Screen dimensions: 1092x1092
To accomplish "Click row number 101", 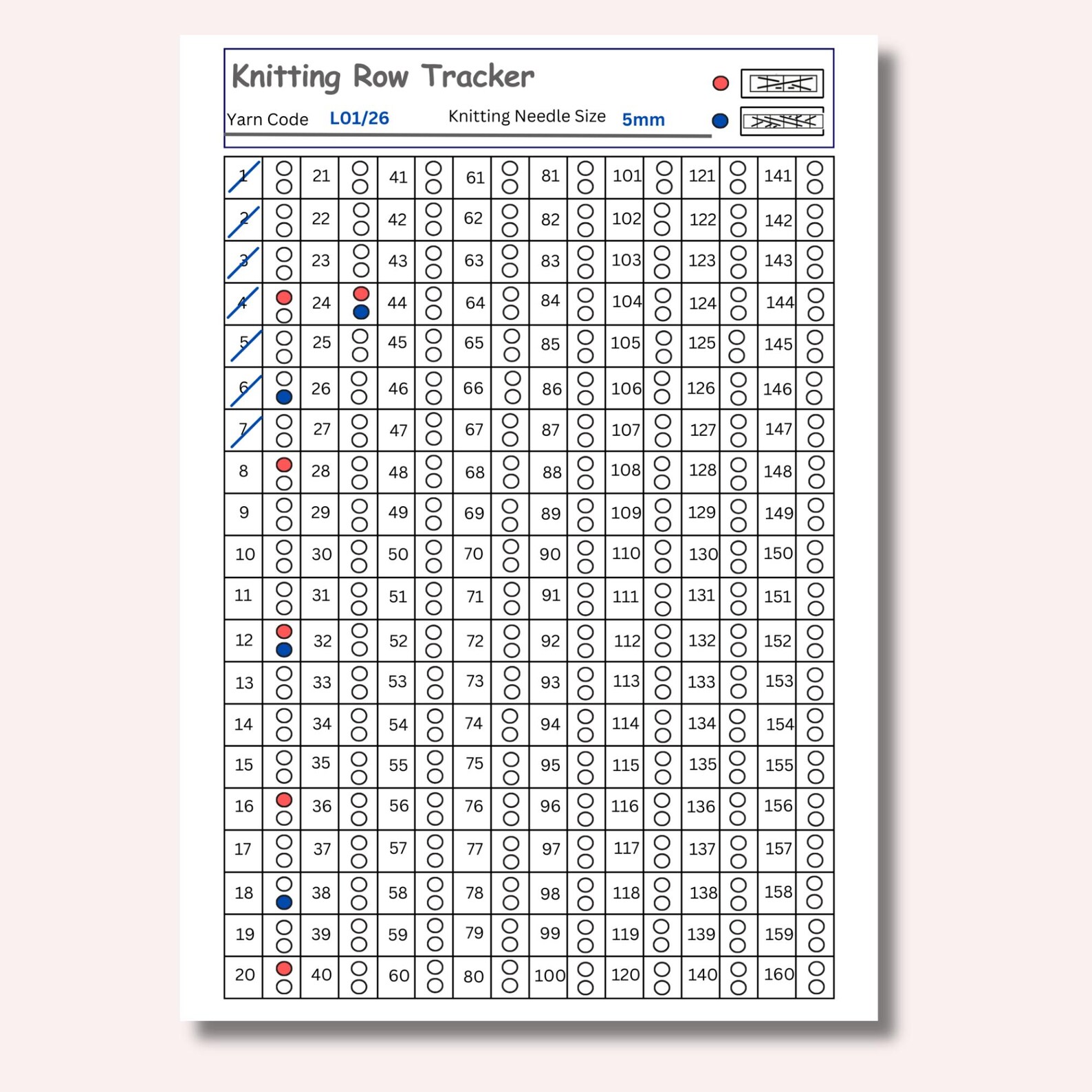I will pos(627,176).
